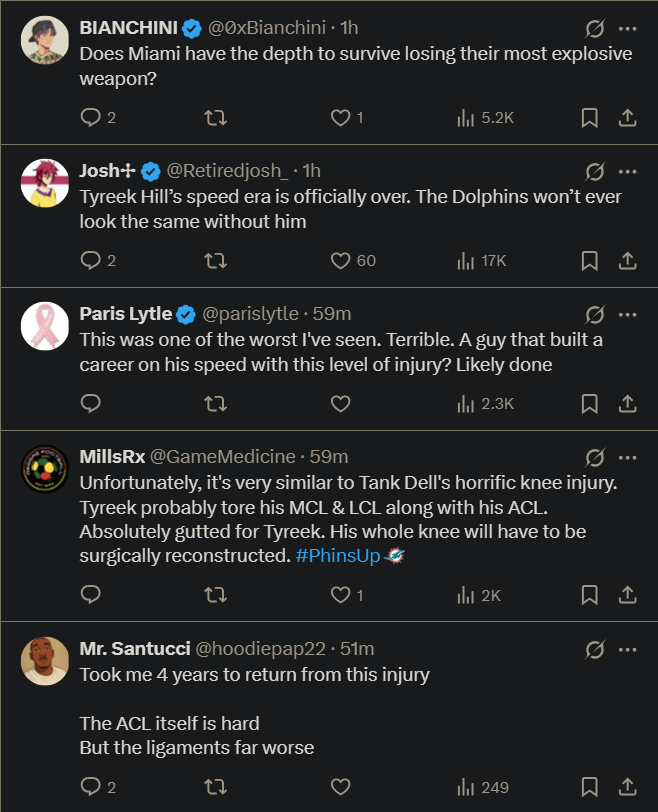Open more options on BIANCHINI's tweet
Viewport: 658px width, 812px height.
pyautogui.click(x=628, y=28)
